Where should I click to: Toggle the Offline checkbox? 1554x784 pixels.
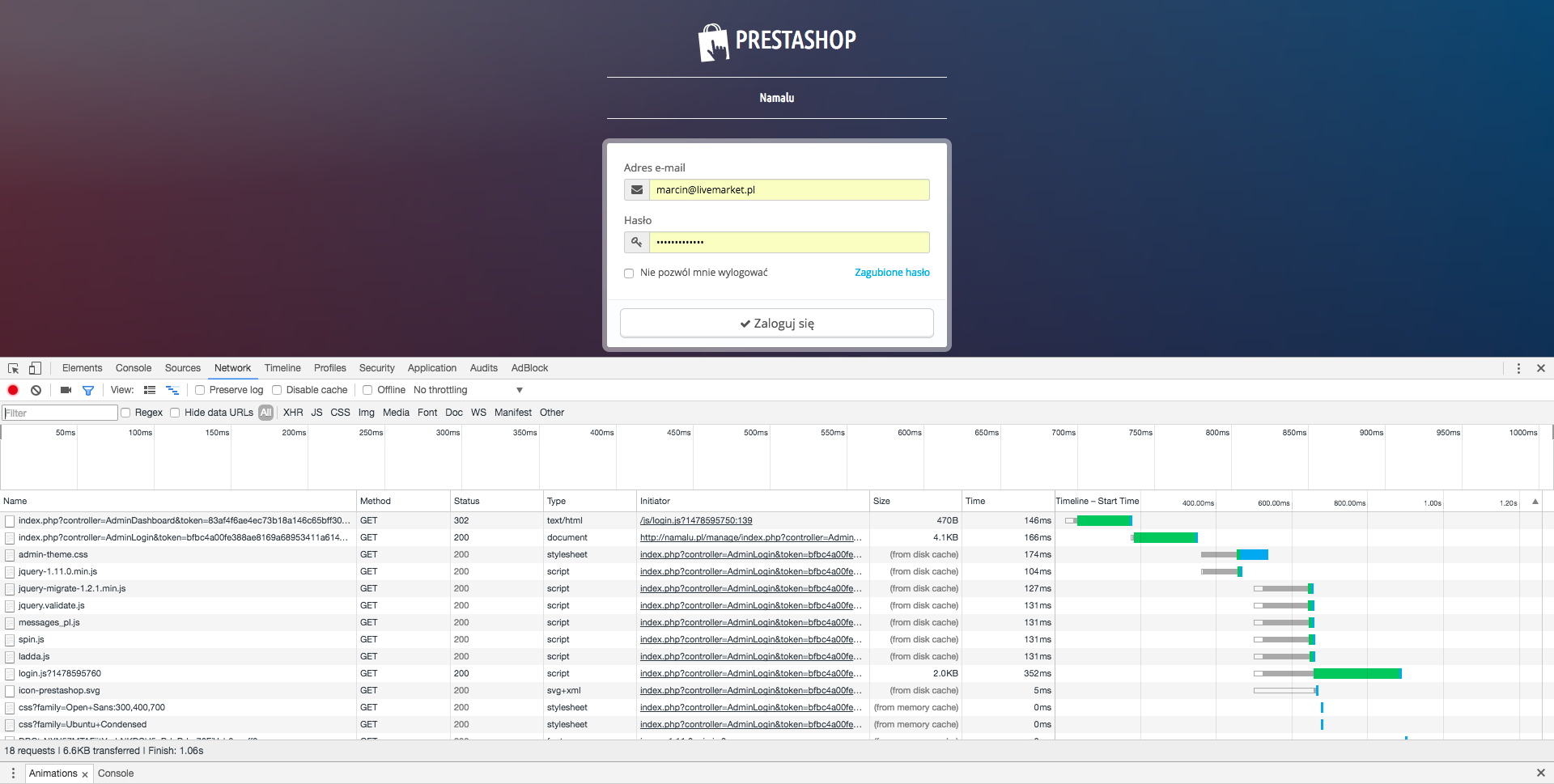coord(367,390)
